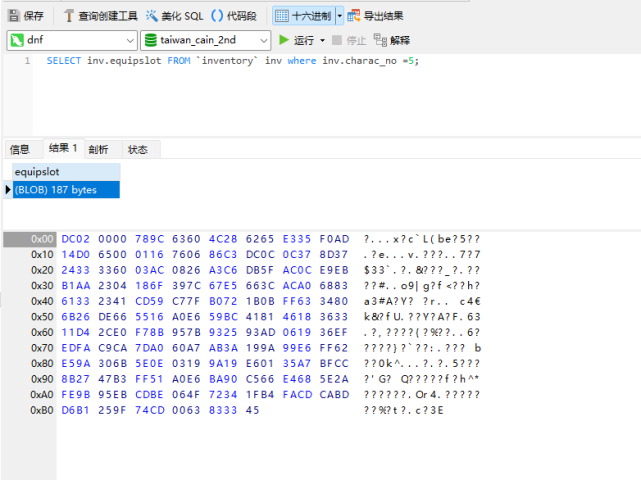This screenshot has width=641, height=480.
Task: Switch to the Status (状态) tab
Action: [x=138, y=149]
